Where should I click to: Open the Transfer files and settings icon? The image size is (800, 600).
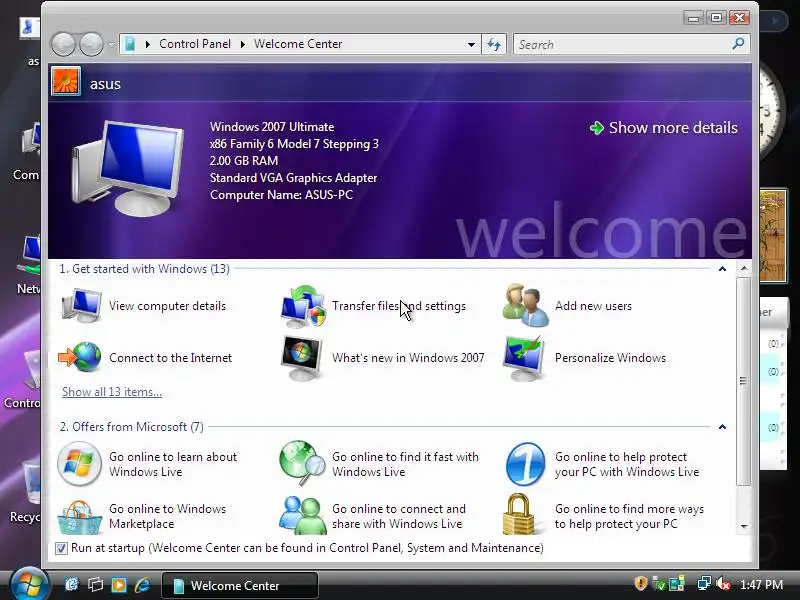click(303, 306)
